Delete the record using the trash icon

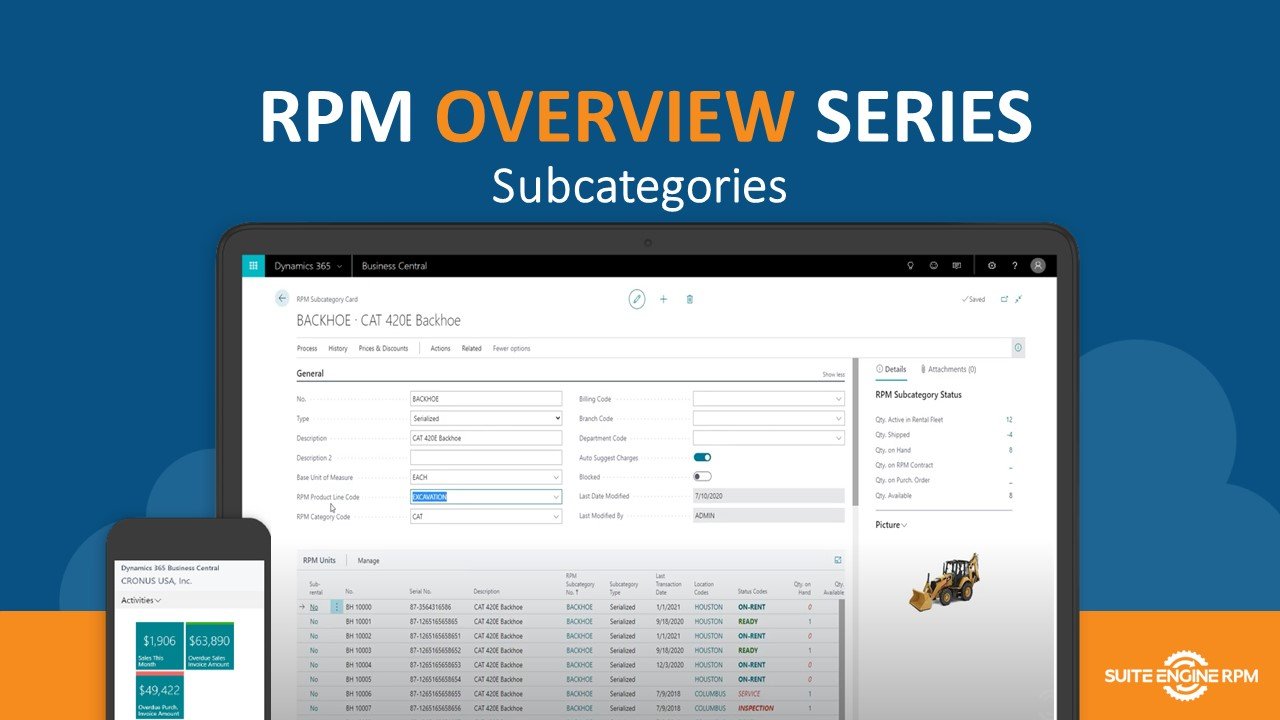click(x=689, y=299)
